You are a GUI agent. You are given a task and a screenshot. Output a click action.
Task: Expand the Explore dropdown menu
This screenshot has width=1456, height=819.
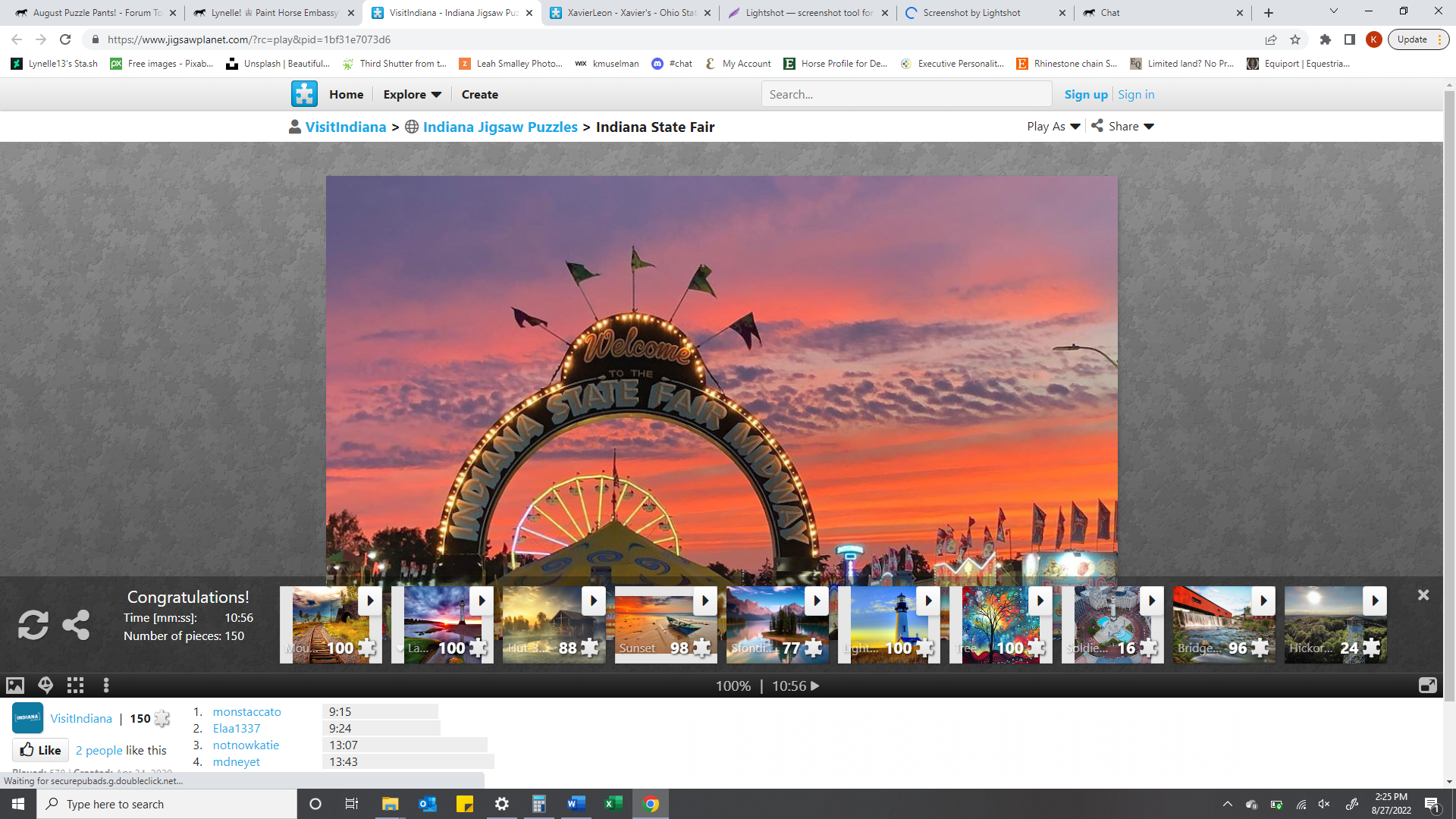[412, 94]
